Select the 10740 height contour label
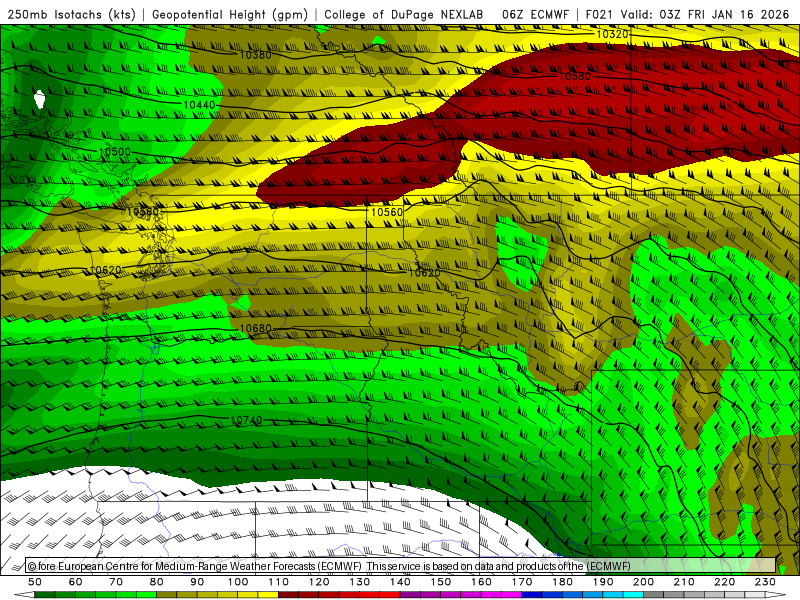 pos(246,420)
